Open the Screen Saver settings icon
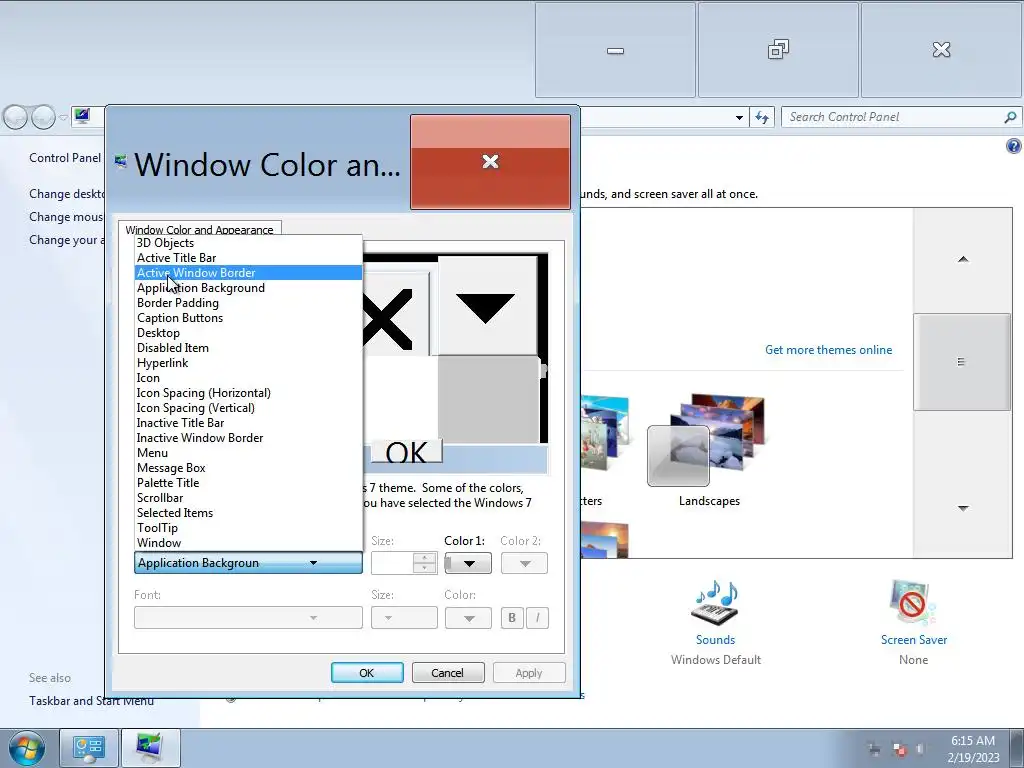Viewport: 1024px width, 768px height. (x=913, y=604)
